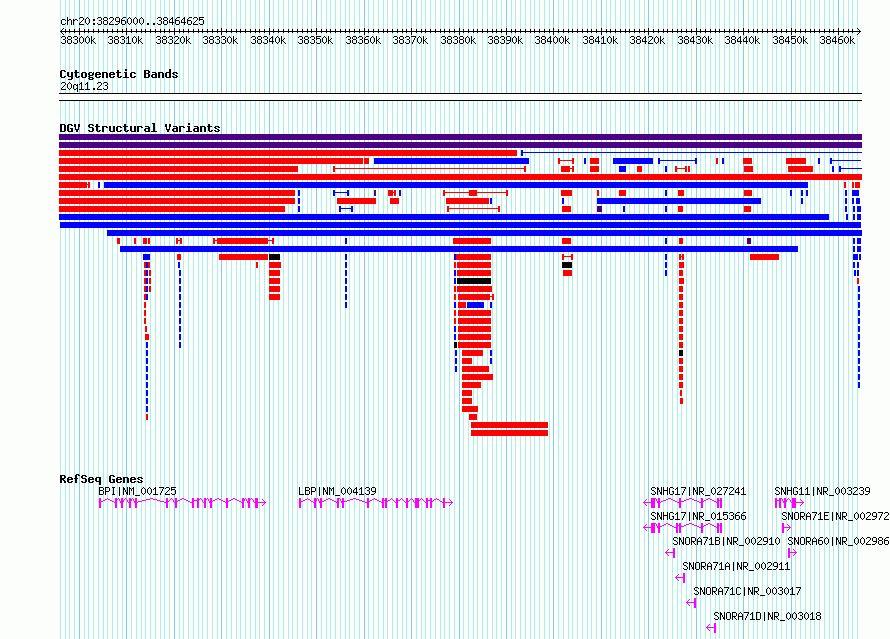Viewport: 890px width, 639px height.
Task: Click the 38400k ruler label
Action: (552, 40)
